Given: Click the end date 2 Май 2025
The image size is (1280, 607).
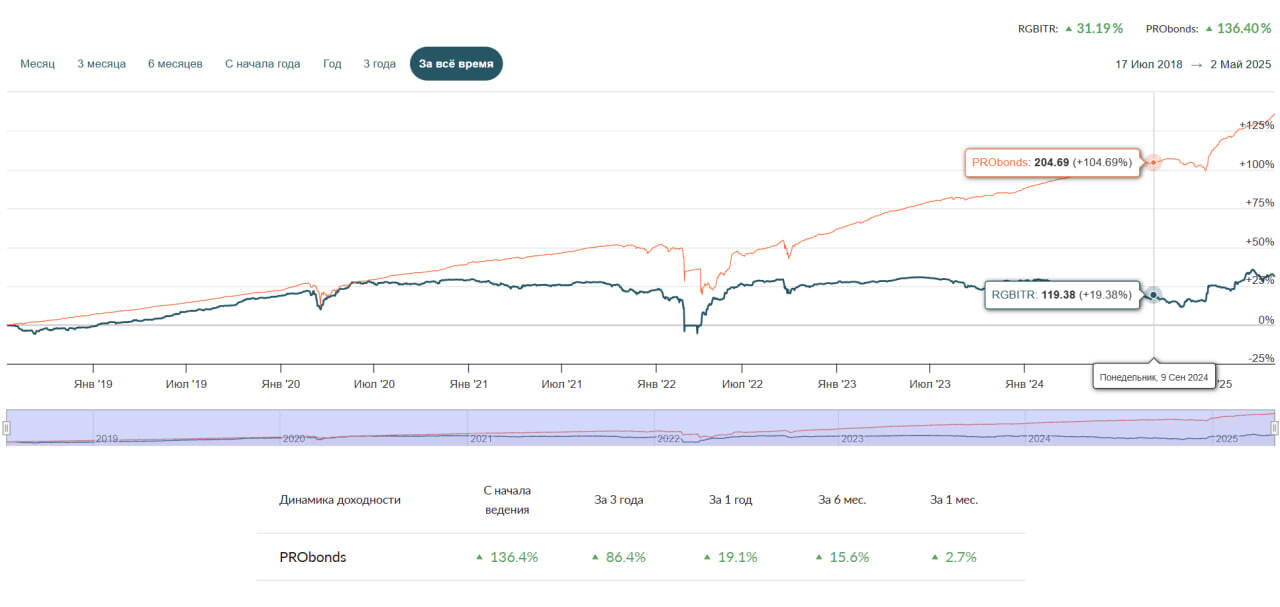Looking at the screenshot, I should [1240, 64].
